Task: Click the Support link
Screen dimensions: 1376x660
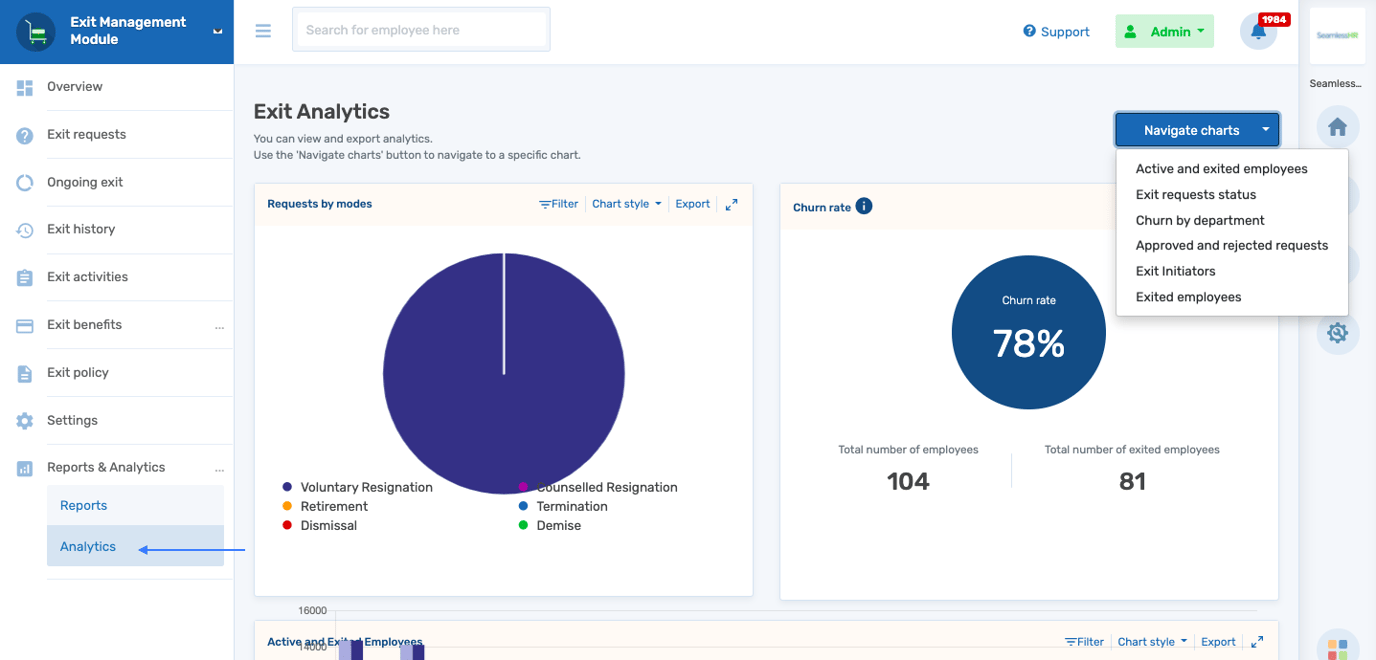Action: pos(1056,31)
